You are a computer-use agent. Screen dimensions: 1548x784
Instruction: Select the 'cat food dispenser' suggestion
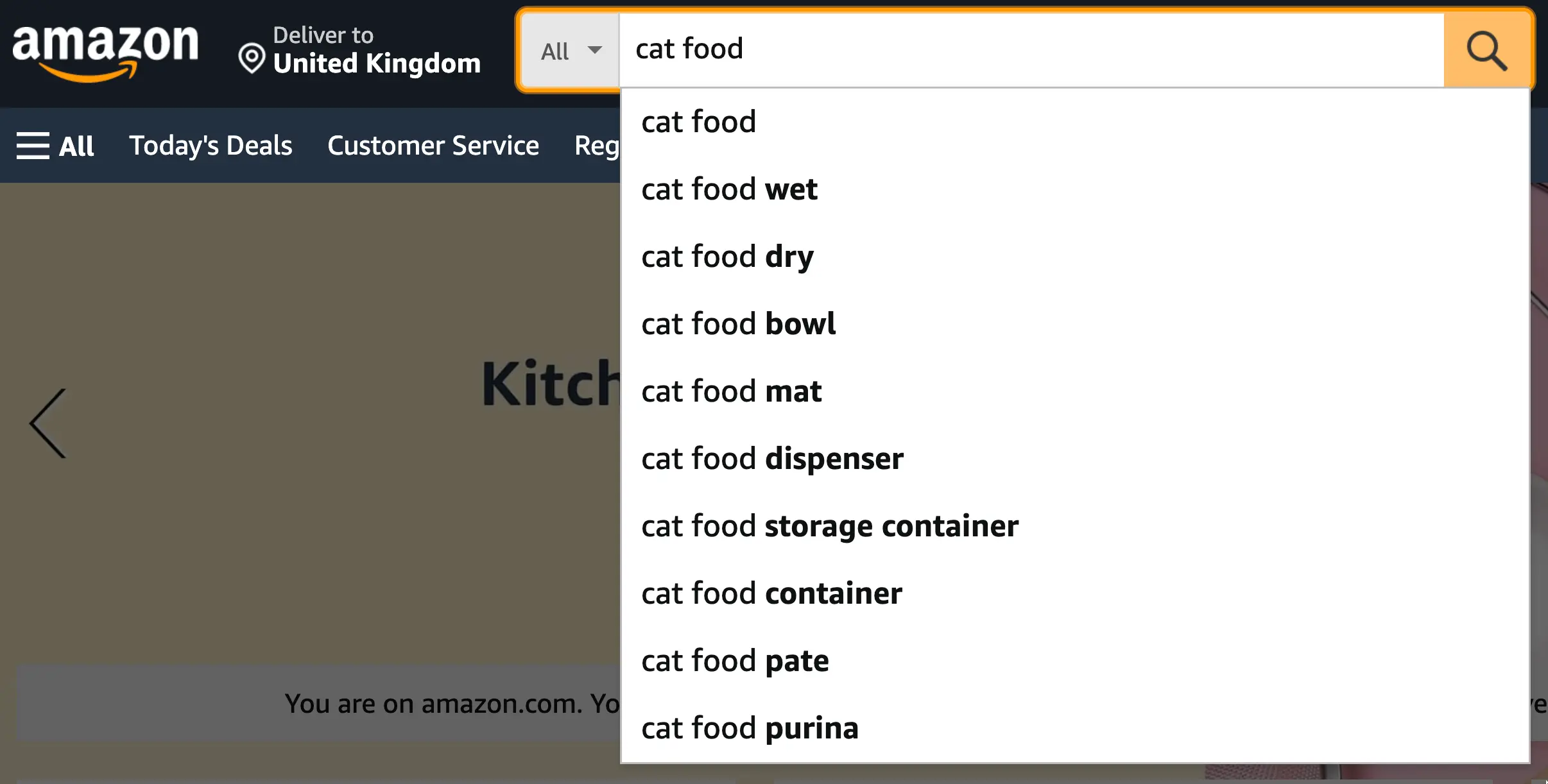click(772, 459)
